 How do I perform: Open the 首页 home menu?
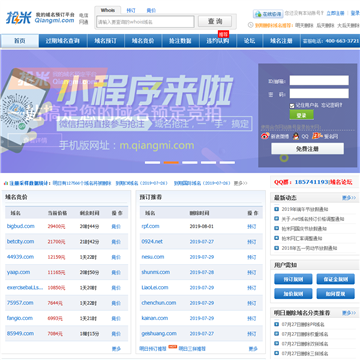[x=20, y=41]
